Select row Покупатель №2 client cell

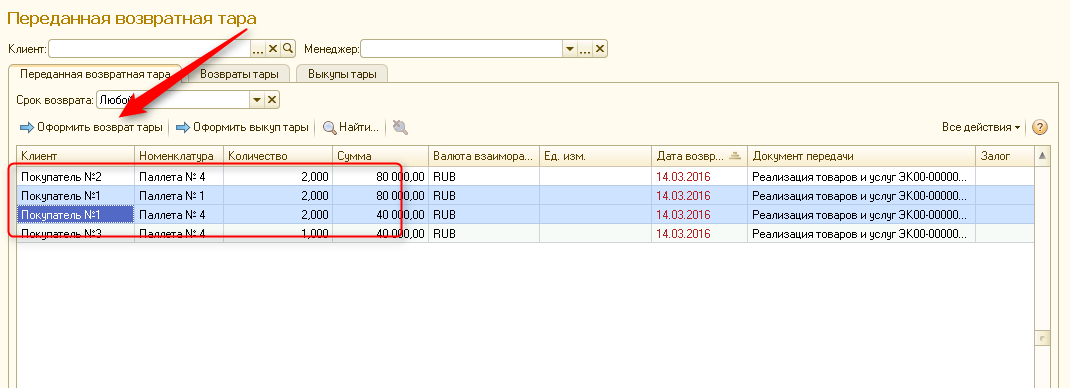[76, 176]
